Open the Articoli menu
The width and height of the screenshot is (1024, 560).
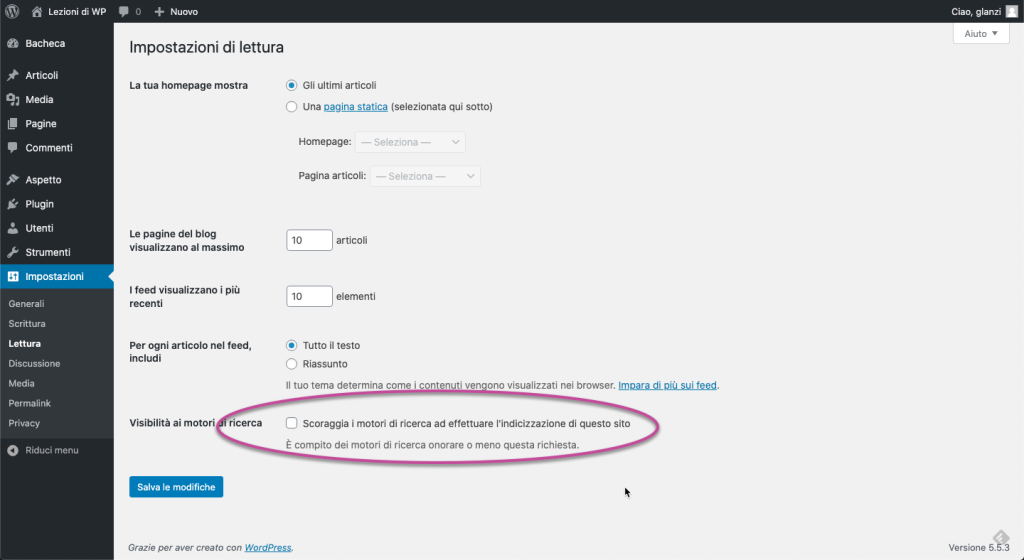(42, 75)
